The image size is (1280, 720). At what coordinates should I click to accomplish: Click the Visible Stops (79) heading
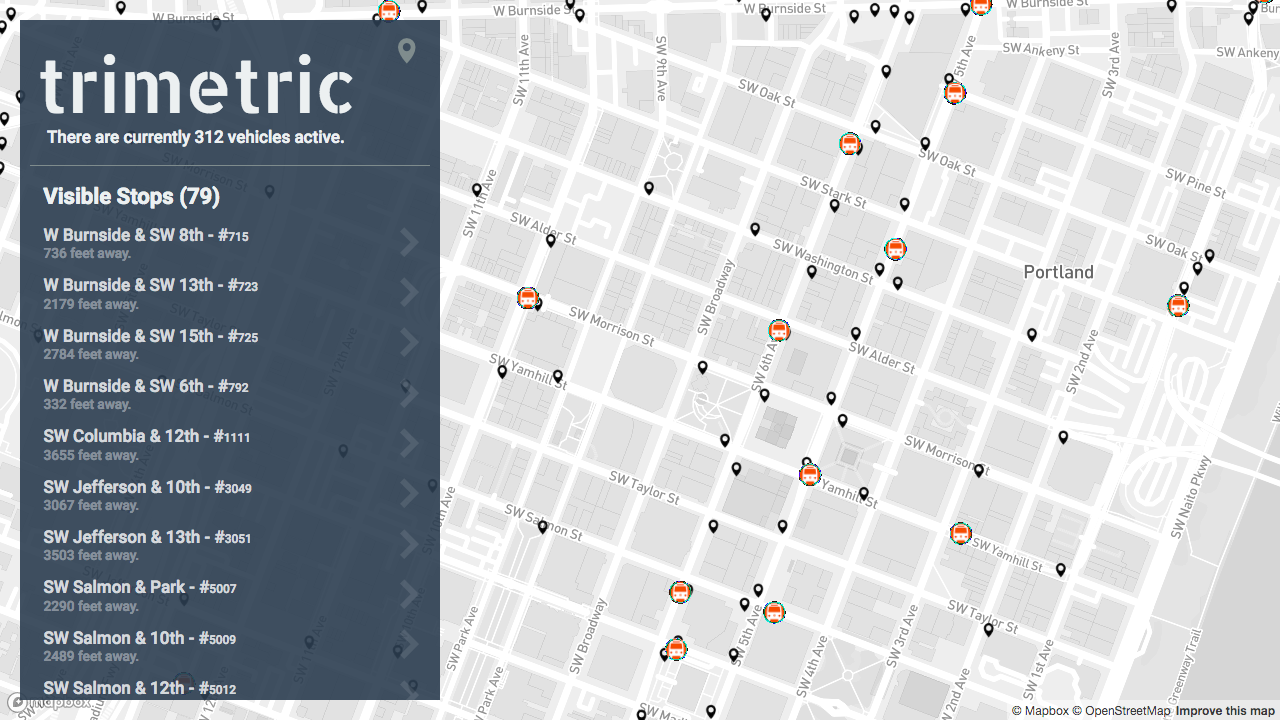[x=131, y=196]
